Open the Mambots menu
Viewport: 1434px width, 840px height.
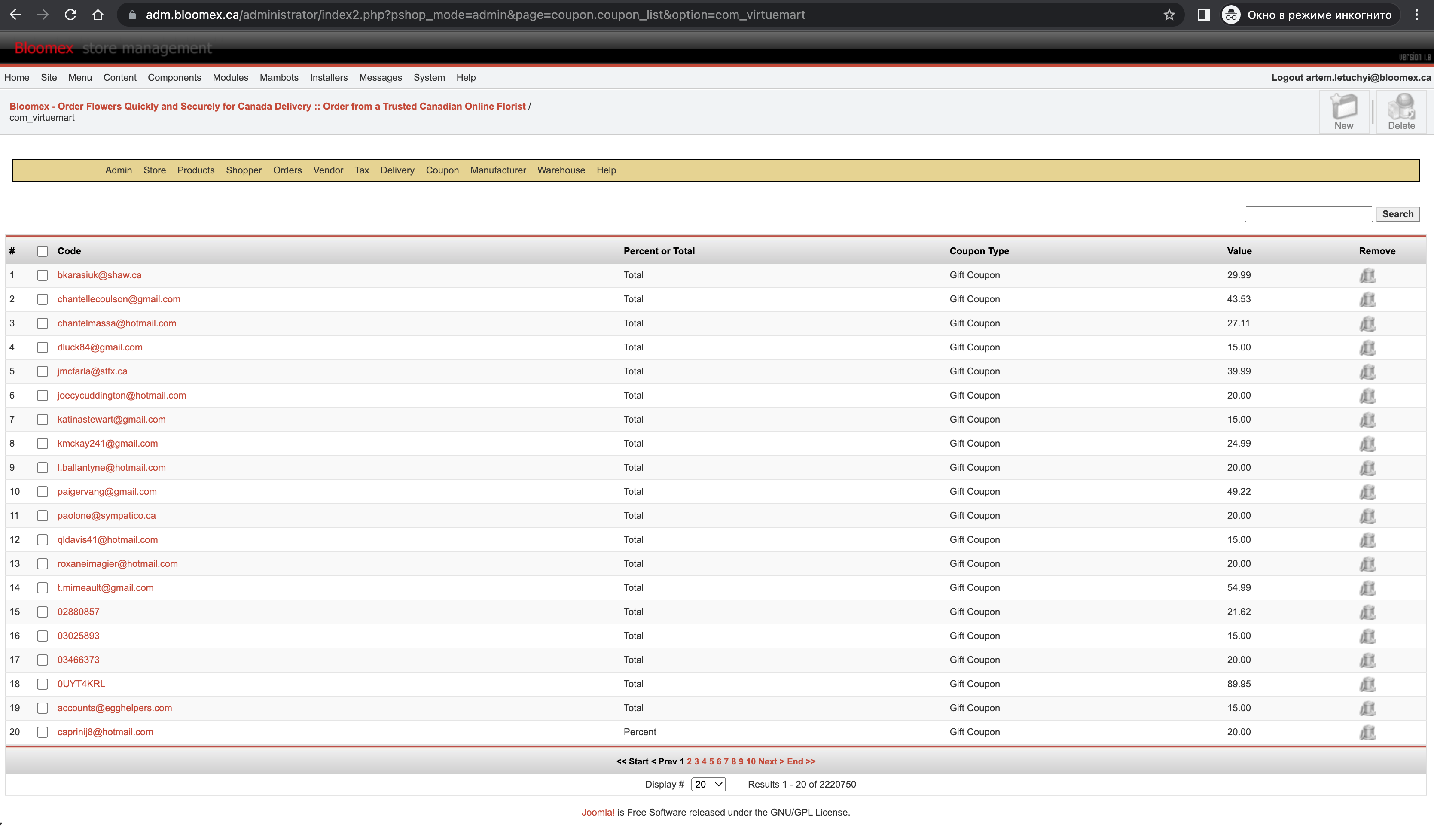279,78
